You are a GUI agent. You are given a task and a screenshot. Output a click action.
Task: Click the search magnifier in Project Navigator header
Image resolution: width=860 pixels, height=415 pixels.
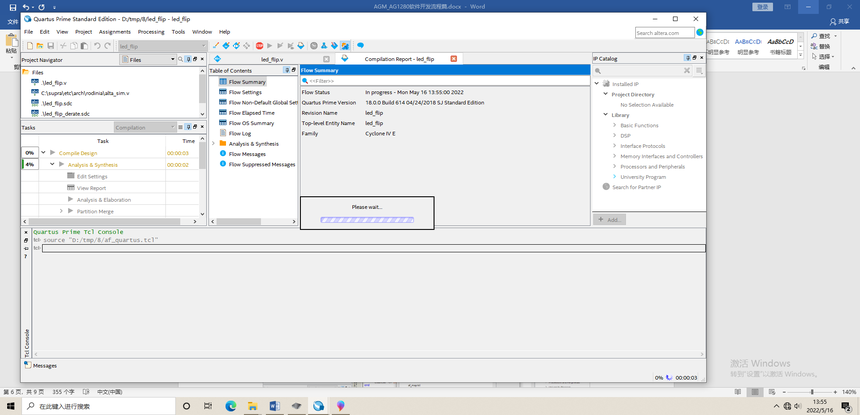tap(180, 59)
